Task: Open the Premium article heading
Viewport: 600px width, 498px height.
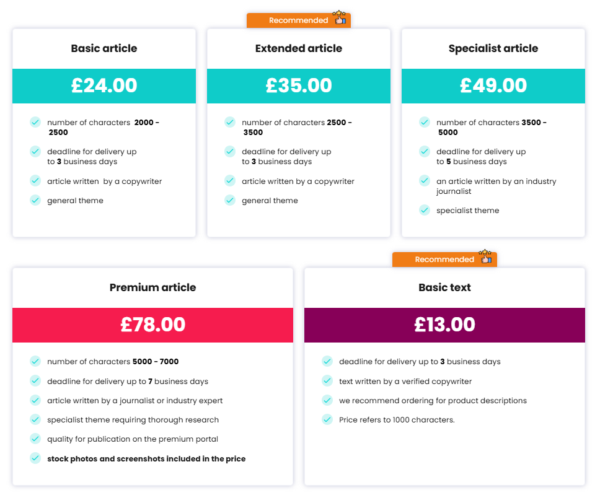Action: tap(152, 288)
